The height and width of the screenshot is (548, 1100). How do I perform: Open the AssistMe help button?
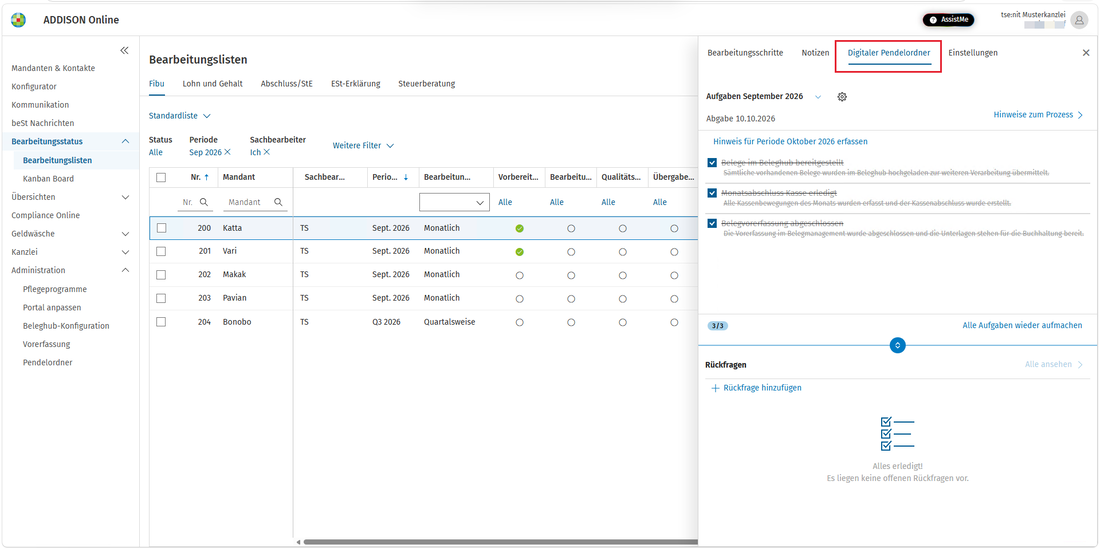[948, 20]
